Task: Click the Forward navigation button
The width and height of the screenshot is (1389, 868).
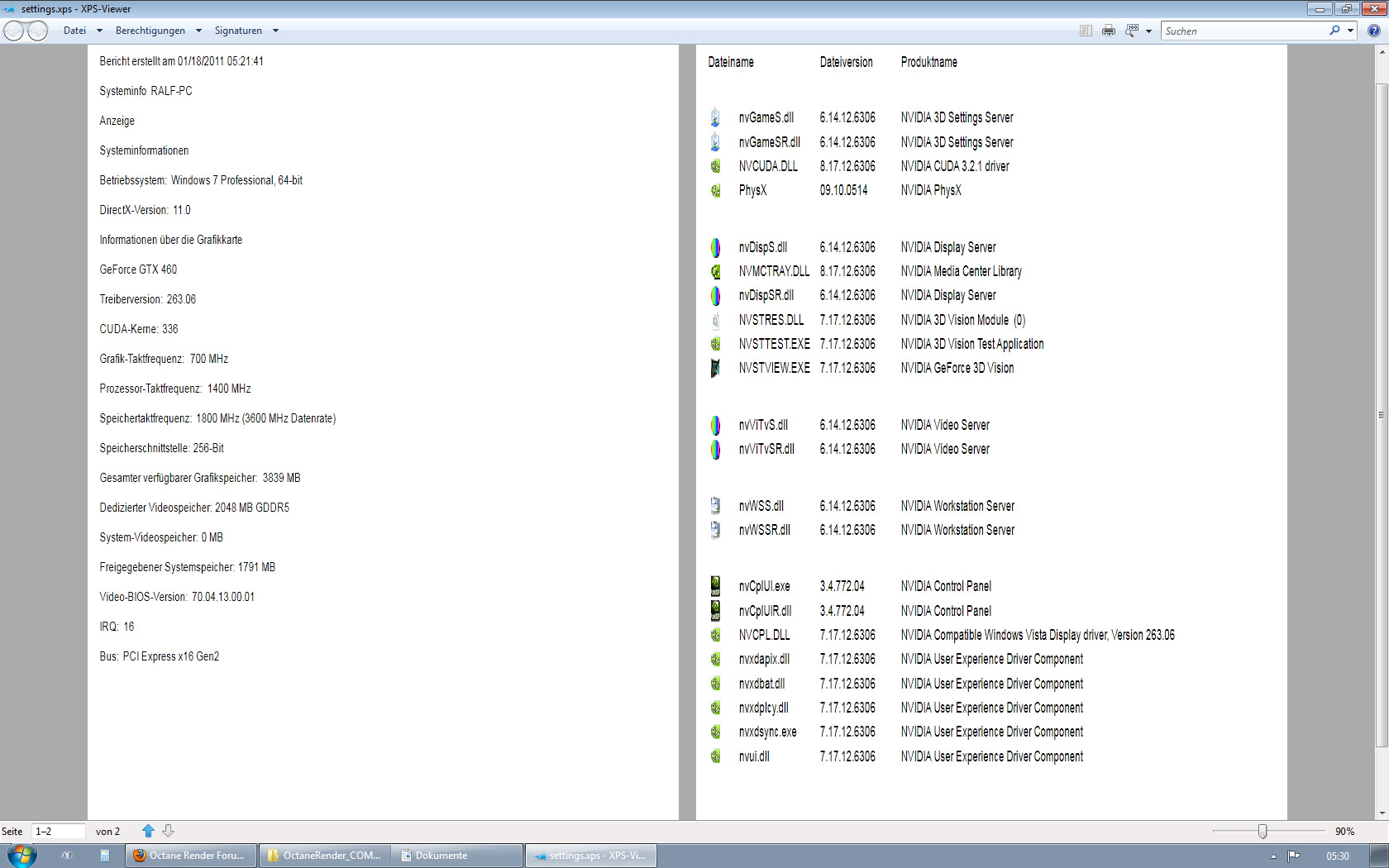Action: click(x=38, y=31)
